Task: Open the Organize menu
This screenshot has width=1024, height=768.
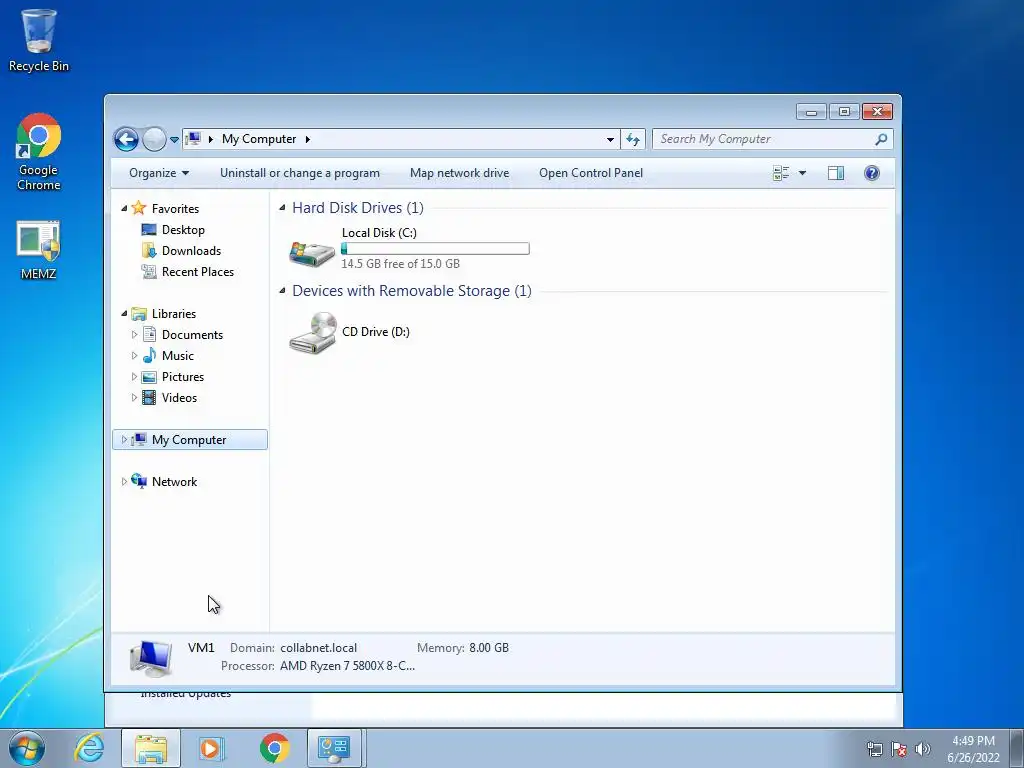Action: 159,173
